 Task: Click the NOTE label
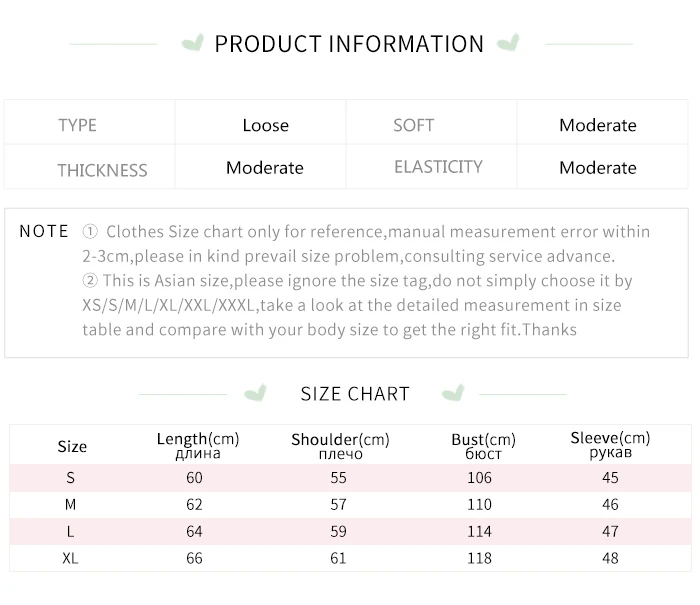(44, 231)
